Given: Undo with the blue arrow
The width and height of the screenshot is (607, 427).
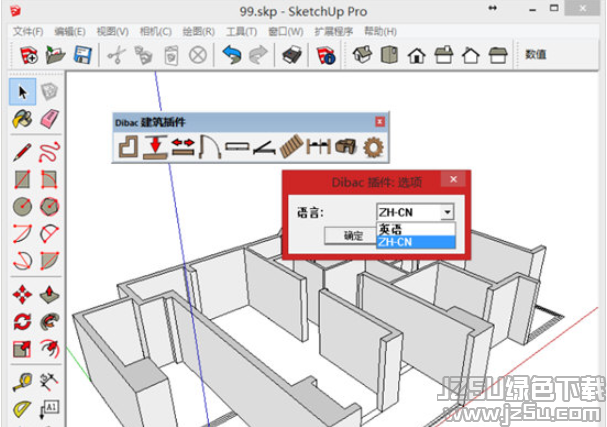Looking at the screenshot, I should point(232,55).
